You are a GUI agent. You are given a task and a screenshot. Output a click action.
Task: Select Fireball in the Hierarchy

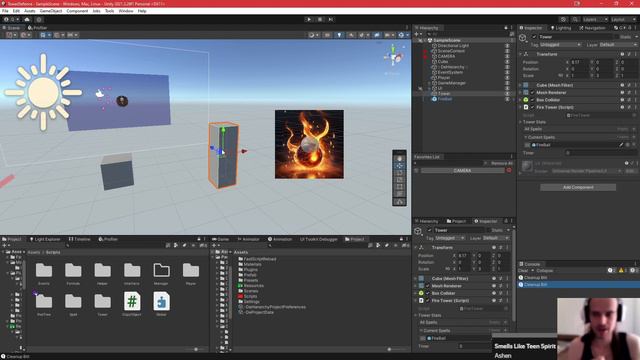445,99
